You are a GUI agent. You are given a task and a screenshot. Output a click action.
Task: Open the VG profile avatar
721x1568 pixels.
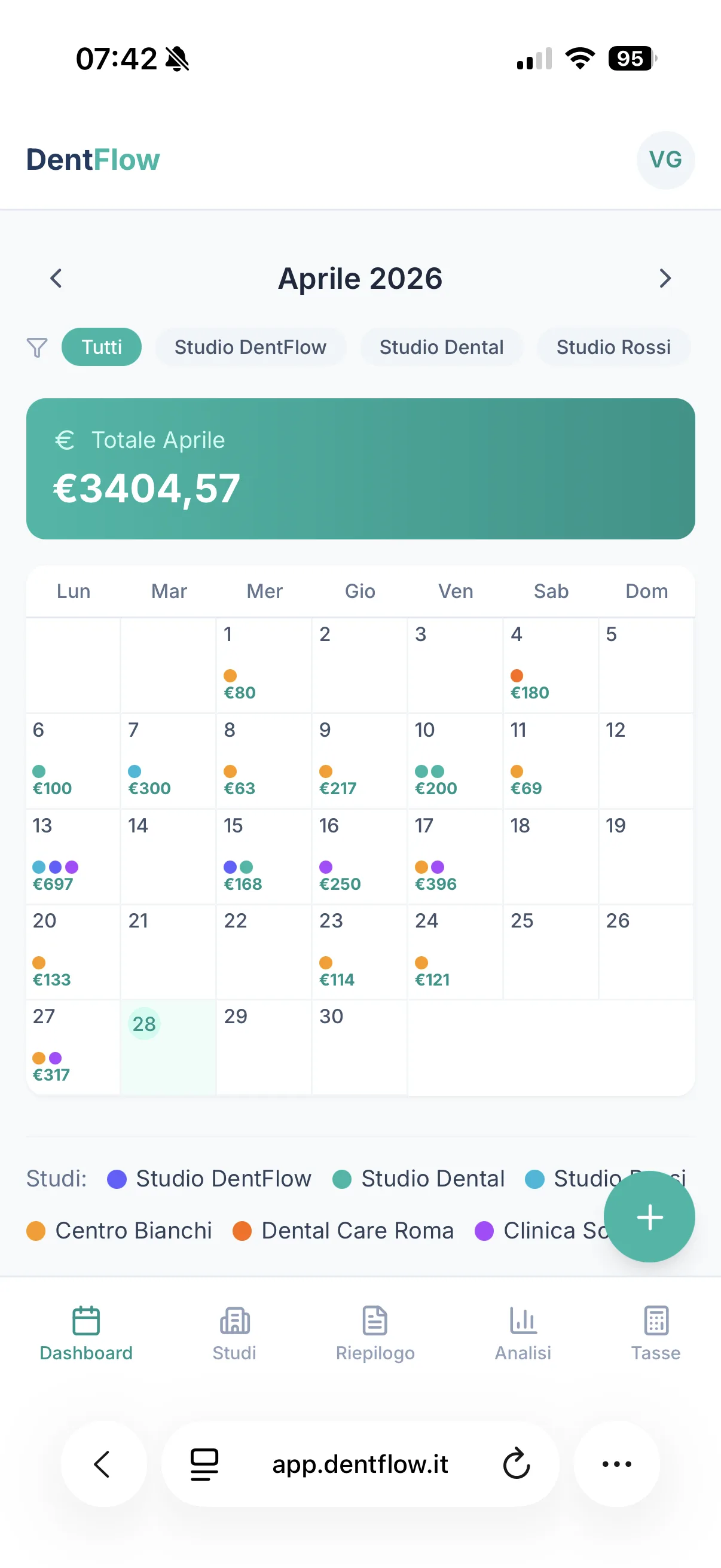(665, 160)
